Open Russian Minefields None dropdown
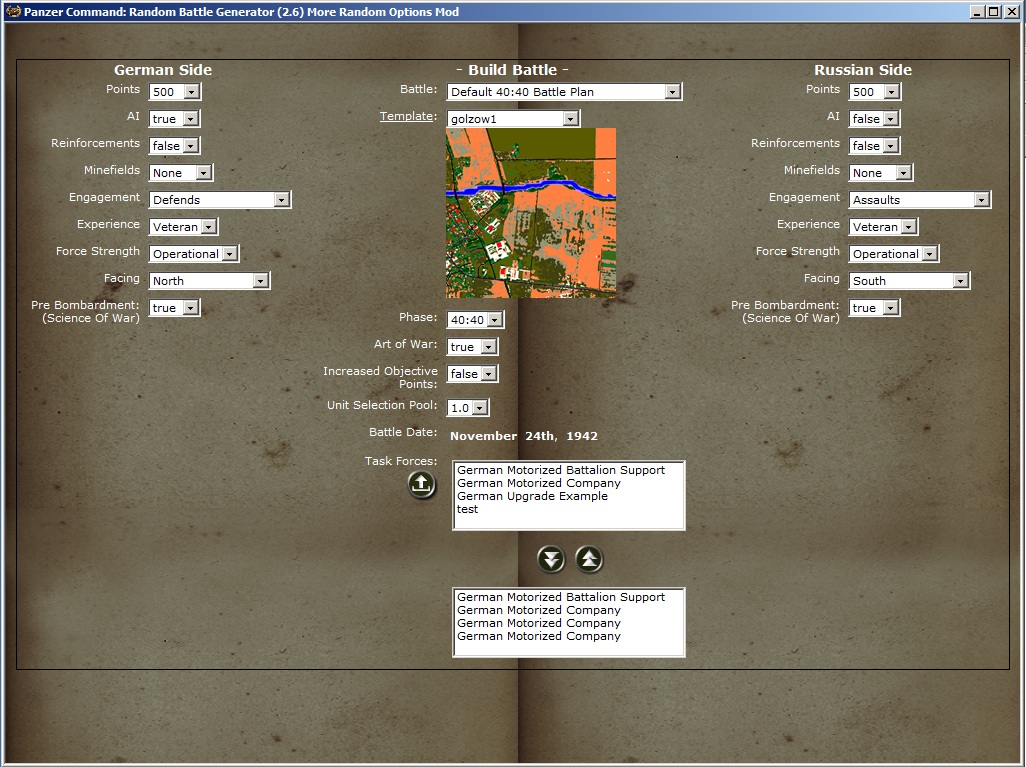Image resolution: width=1026 pixels, height=767 pixels. 881,173
